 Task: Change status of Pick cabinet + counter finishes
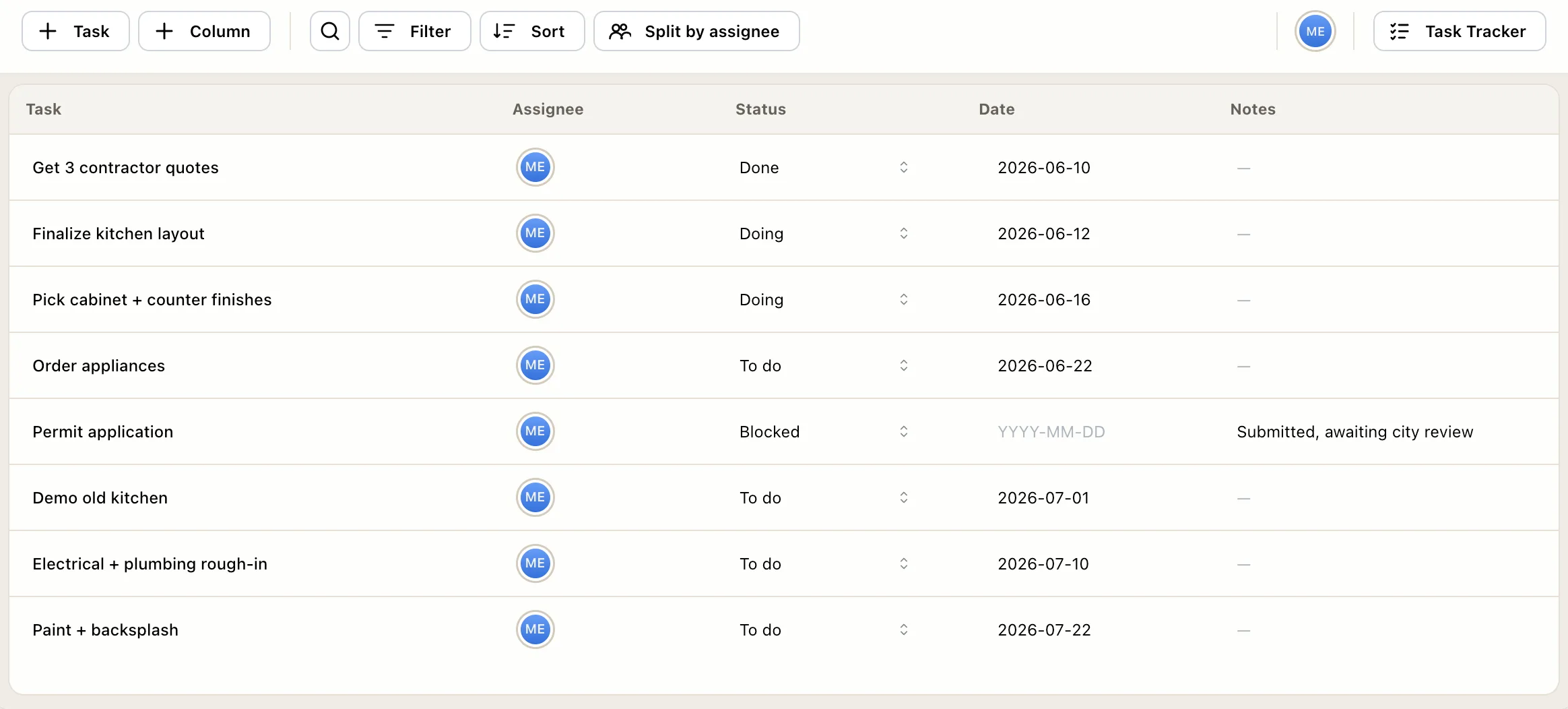click(824, 299)
